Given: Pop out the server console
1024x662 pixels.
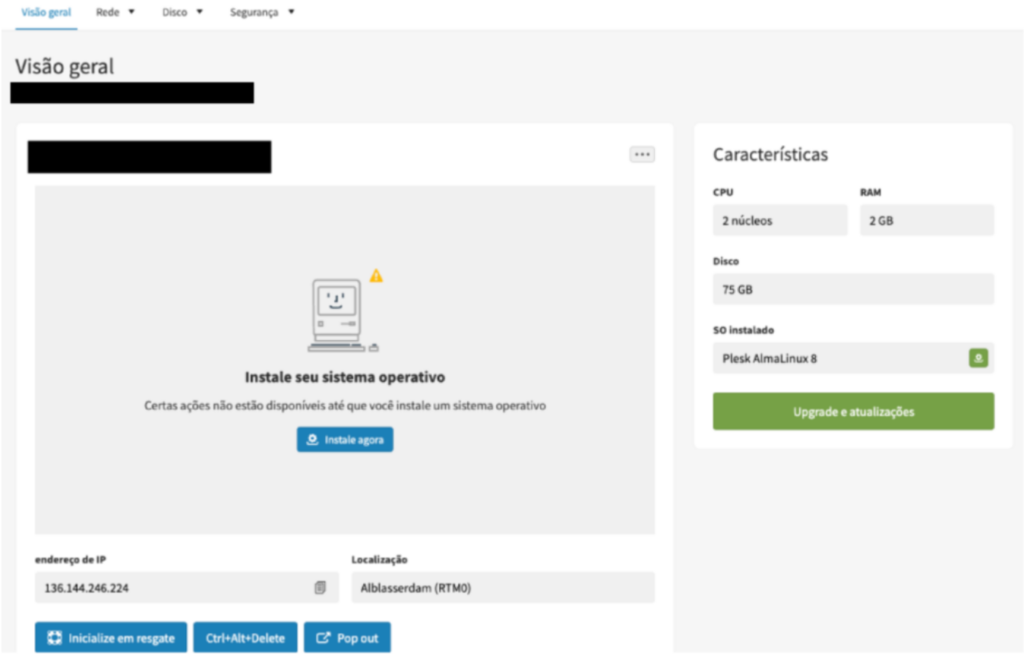Looking at the screenshot, I should (x=347, y=637).
